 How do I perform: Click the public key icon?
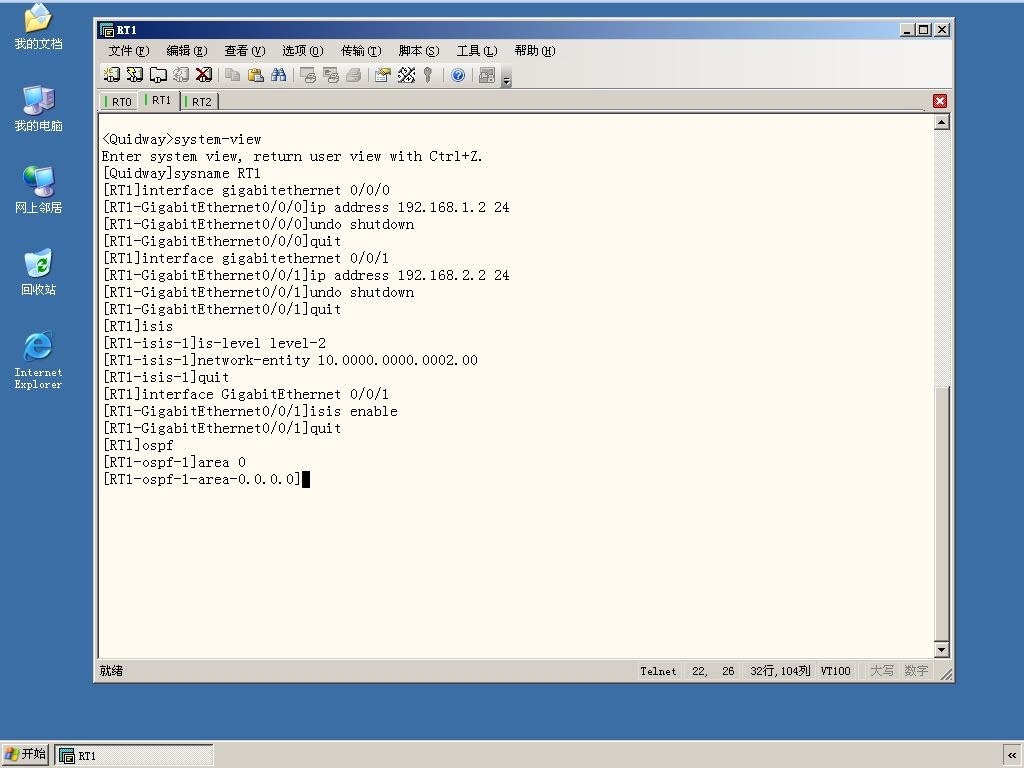(x=428, y=75)
